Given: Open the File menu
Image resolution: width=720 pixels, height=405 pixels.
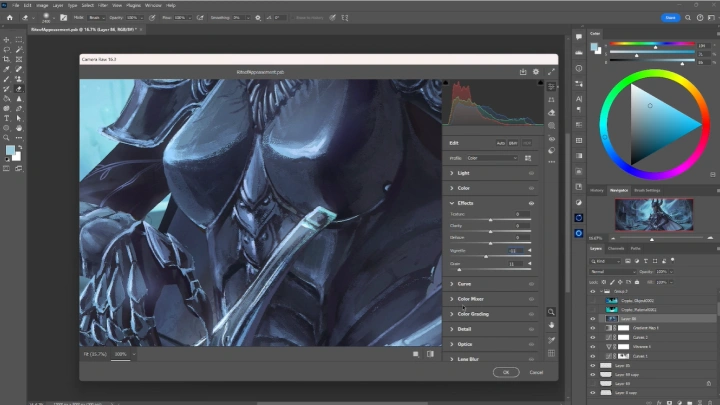Looking at the screenshot, I should click(15, 6).
